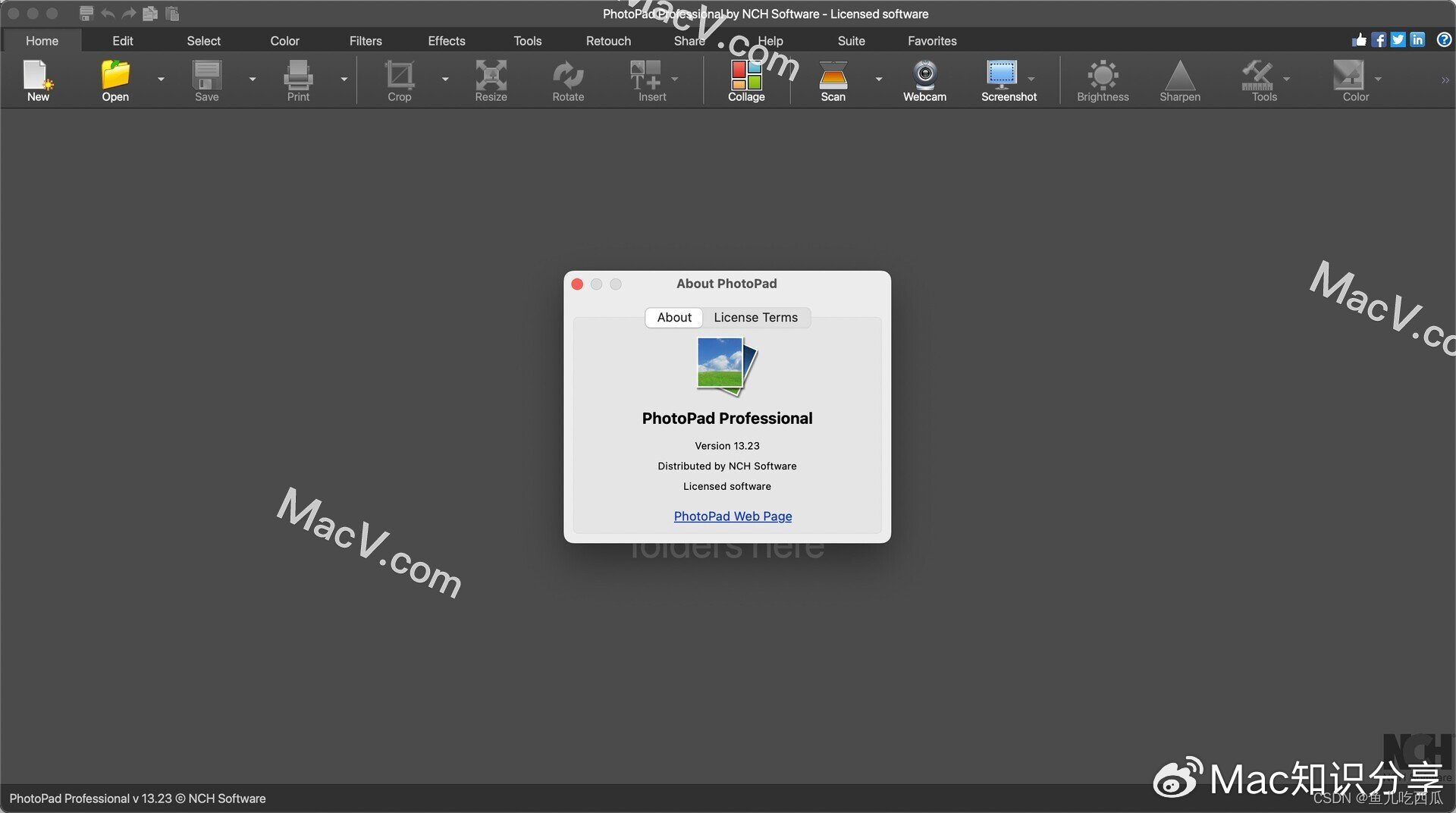Screen dimensions: 1456x813
Task: Open the Select tab
Action: [x=203, y=41]
